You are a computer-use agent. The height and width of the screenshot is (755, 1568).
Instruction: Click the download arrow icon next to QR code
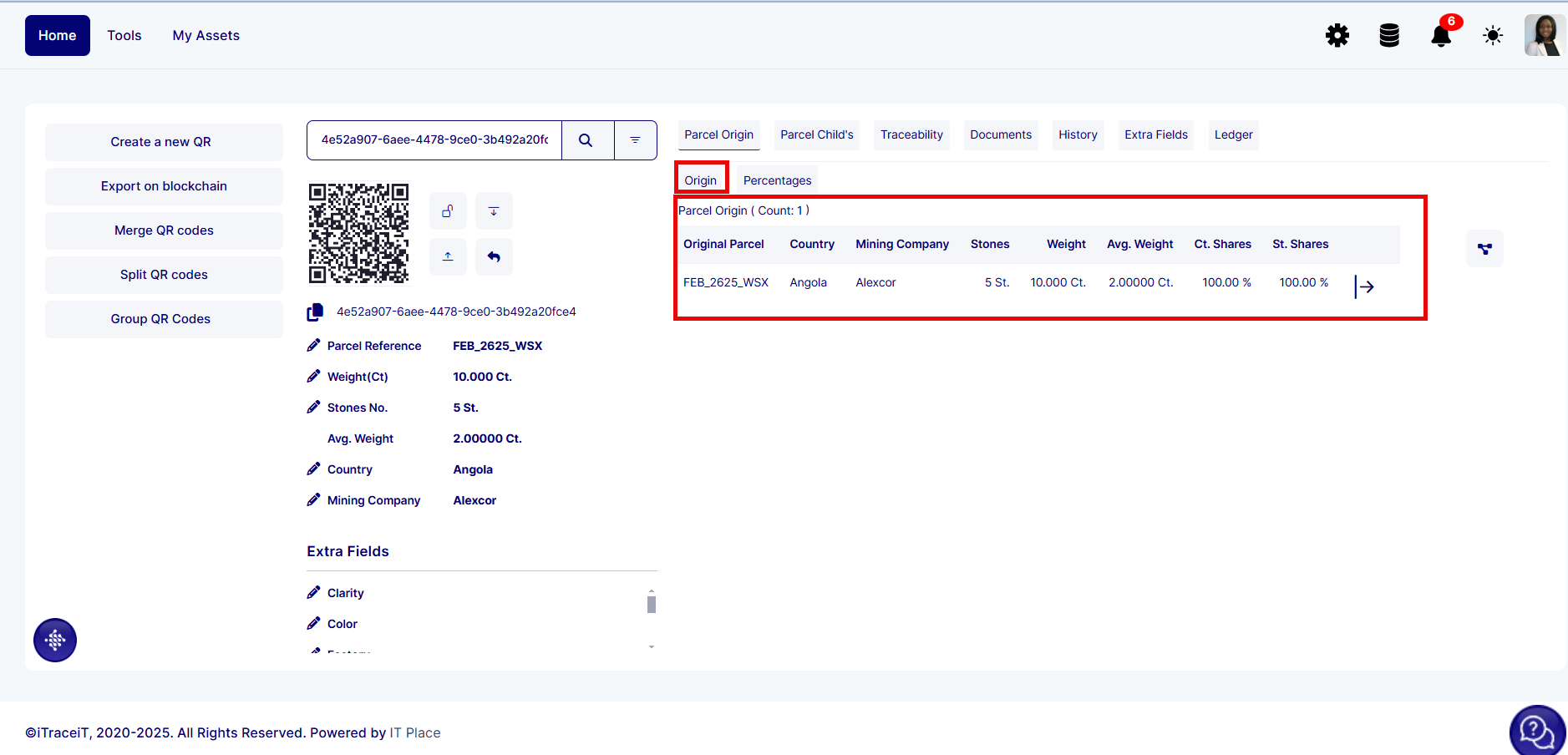(x=494, y=211)
